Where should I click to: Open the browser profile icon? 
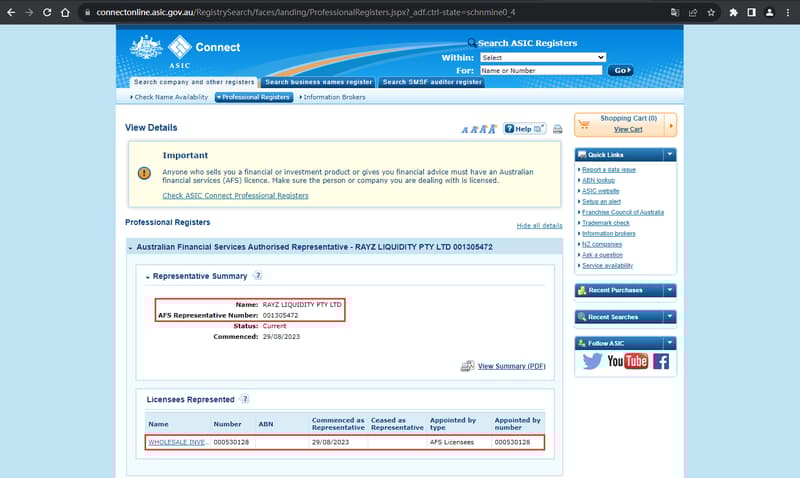point(769,12)
